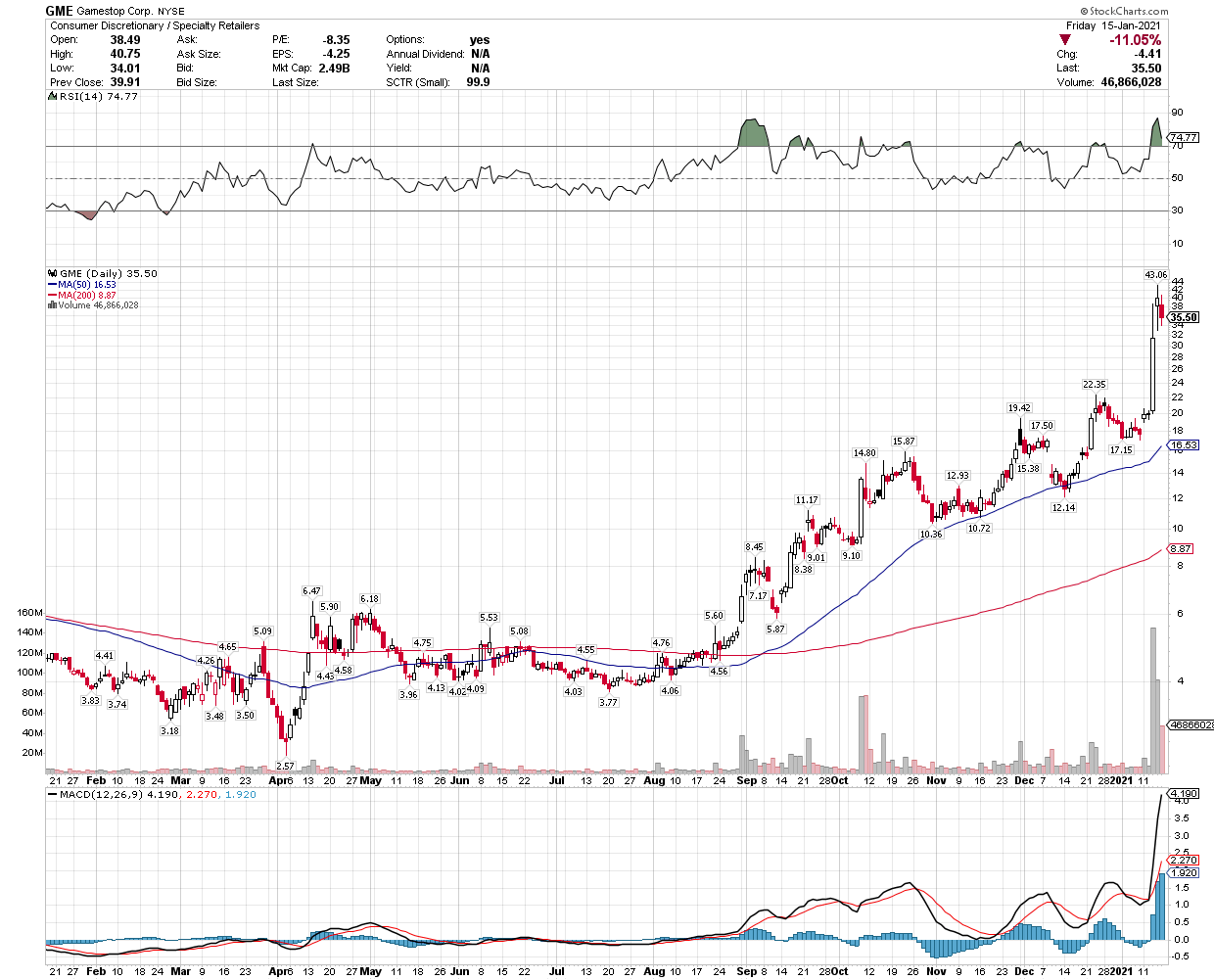This screenshot has width=1214, height=980.
Task: Click the Volume 46,866,028 chart legend
Action: point(93,305)
